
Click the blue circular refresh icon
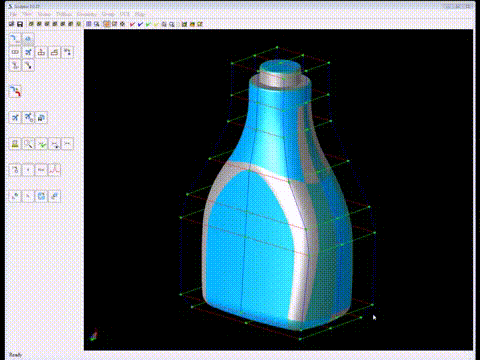click(41, 196)
